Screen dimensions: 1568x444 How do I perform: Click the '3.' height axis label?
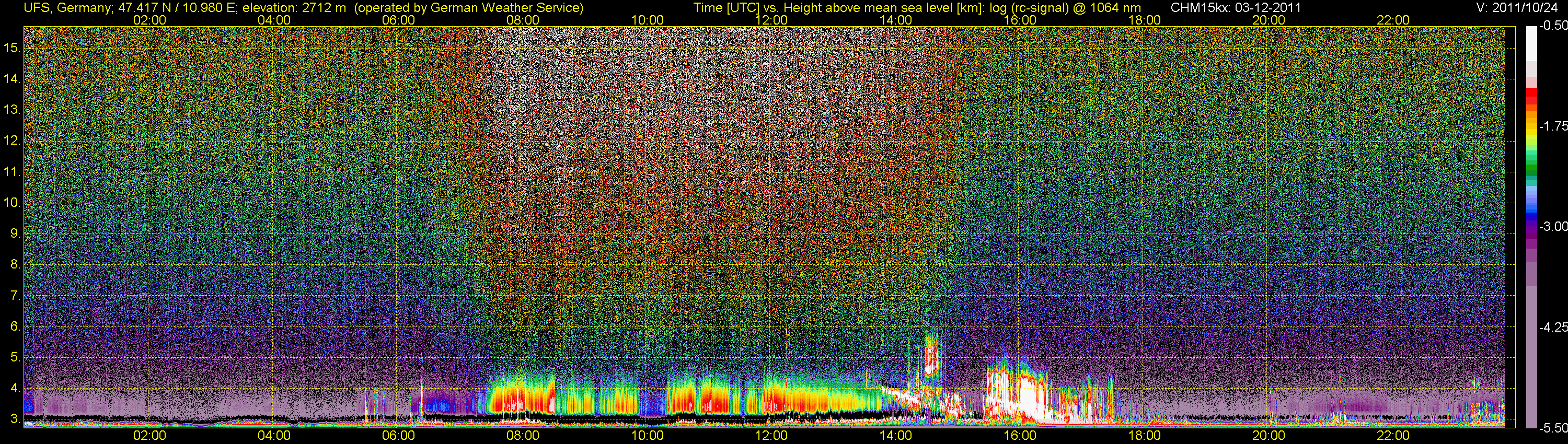[16, 419]
